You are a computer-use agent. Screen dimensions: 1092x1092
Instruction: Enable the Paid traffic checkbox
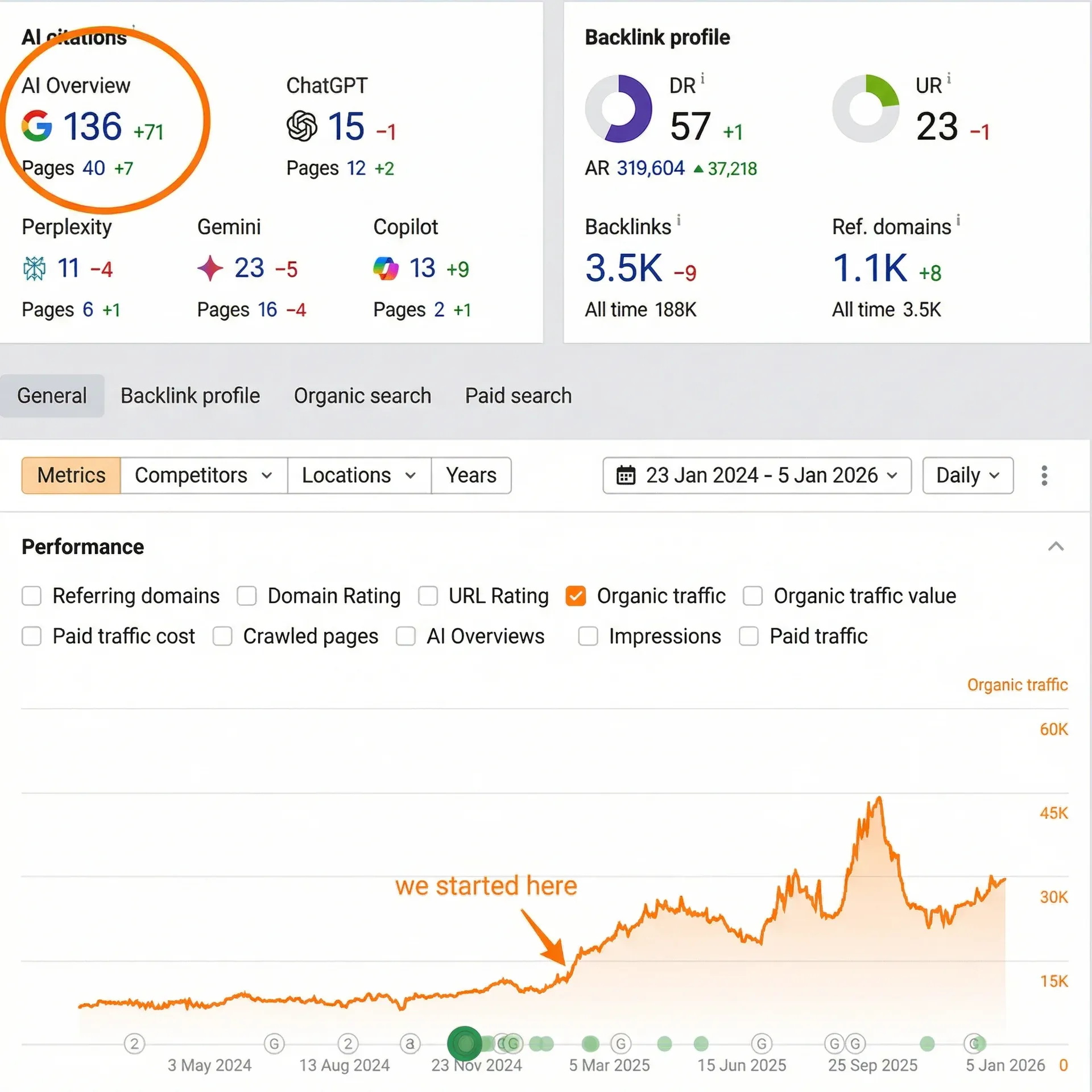tap(748, 636)
